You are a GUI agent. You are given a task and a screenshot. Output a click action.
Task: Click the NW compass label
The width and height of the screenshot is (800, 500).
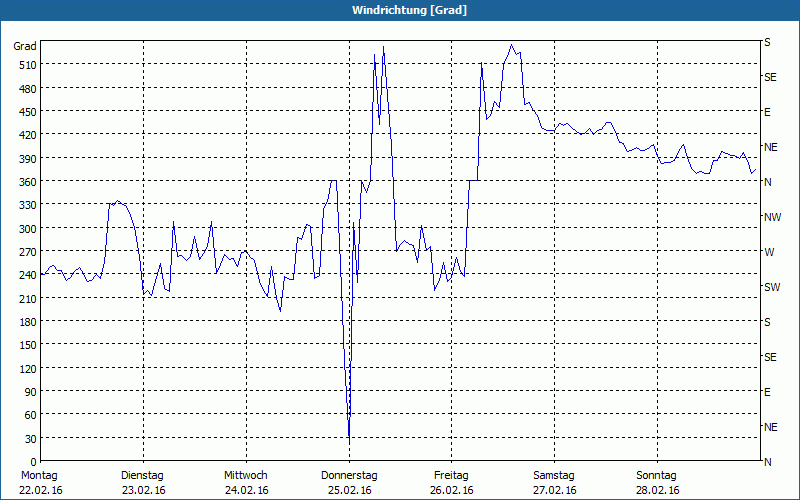pyautogui.click(x=772, y=217)
